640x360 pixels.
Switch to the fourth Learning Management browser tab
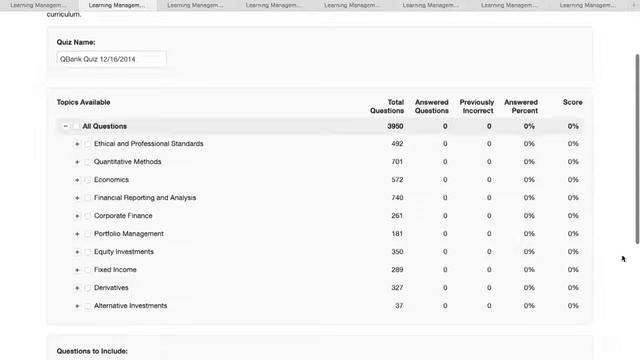pyautogui.click(x=274, y=5)
